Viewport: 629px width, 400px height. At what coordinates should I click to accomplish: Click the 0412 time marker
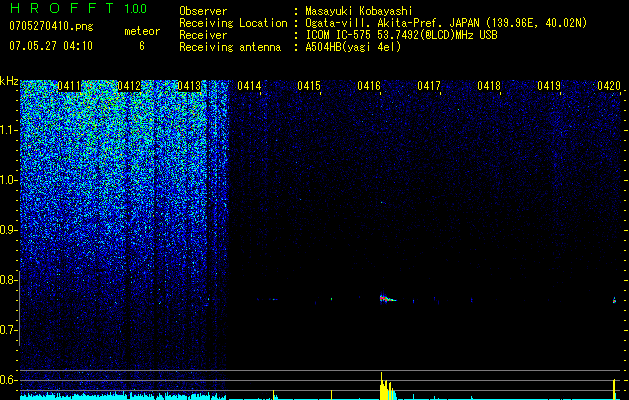[x=129, y=86]
